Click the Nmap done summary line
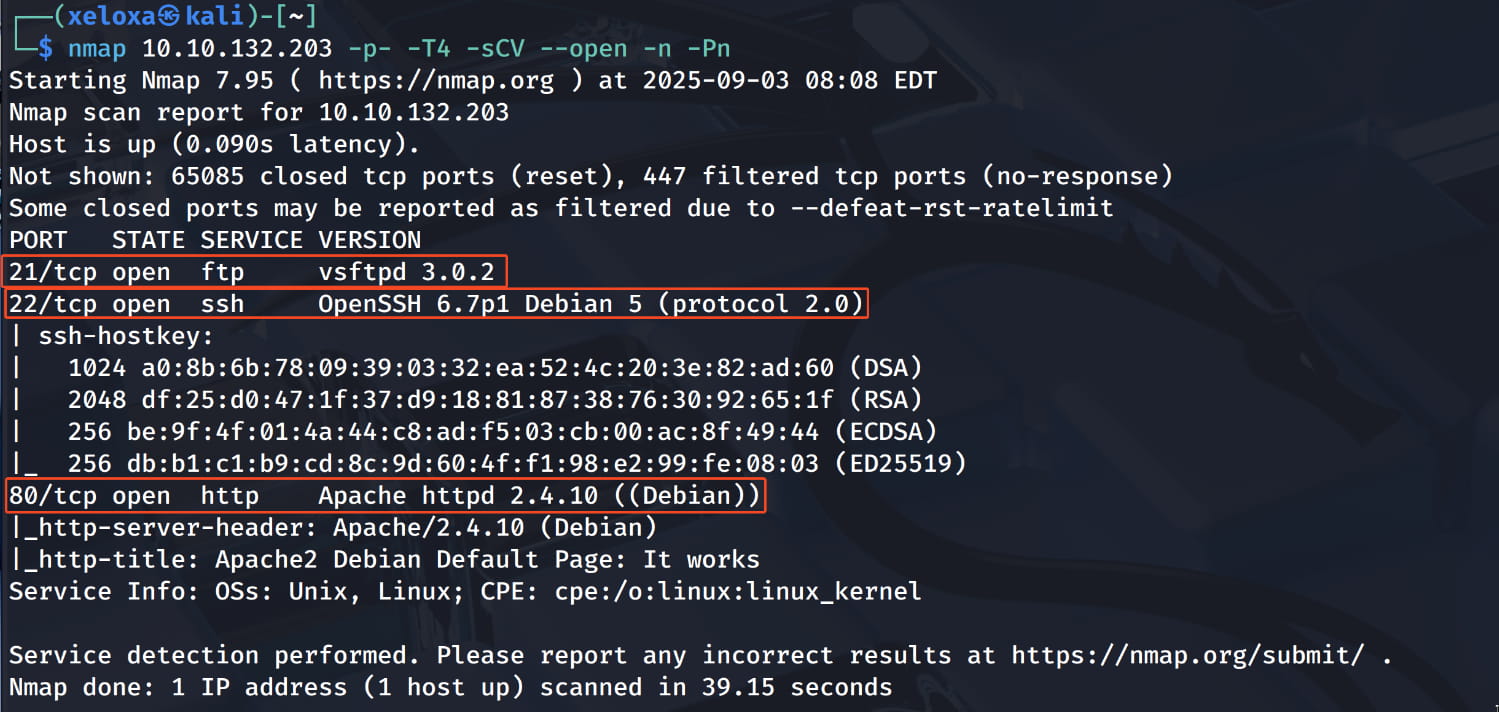Screen dimensions: 1499x712 [450, 688]
